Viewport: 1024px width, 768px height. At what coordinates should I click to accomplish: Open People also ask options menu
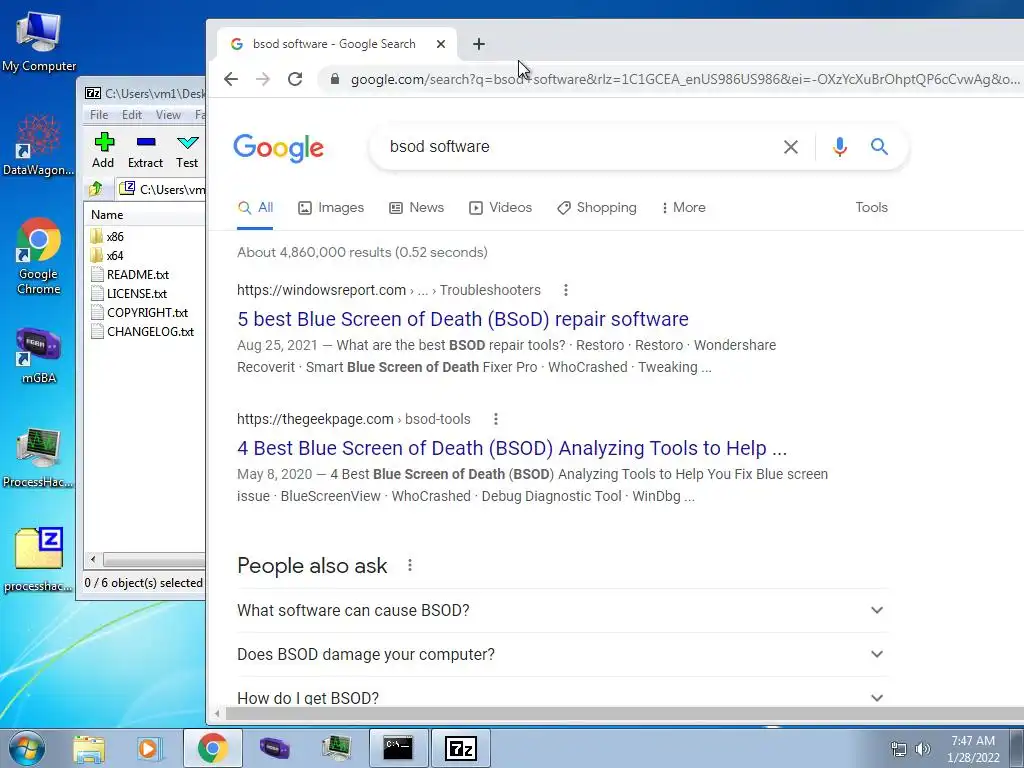[x=409, y=566]
